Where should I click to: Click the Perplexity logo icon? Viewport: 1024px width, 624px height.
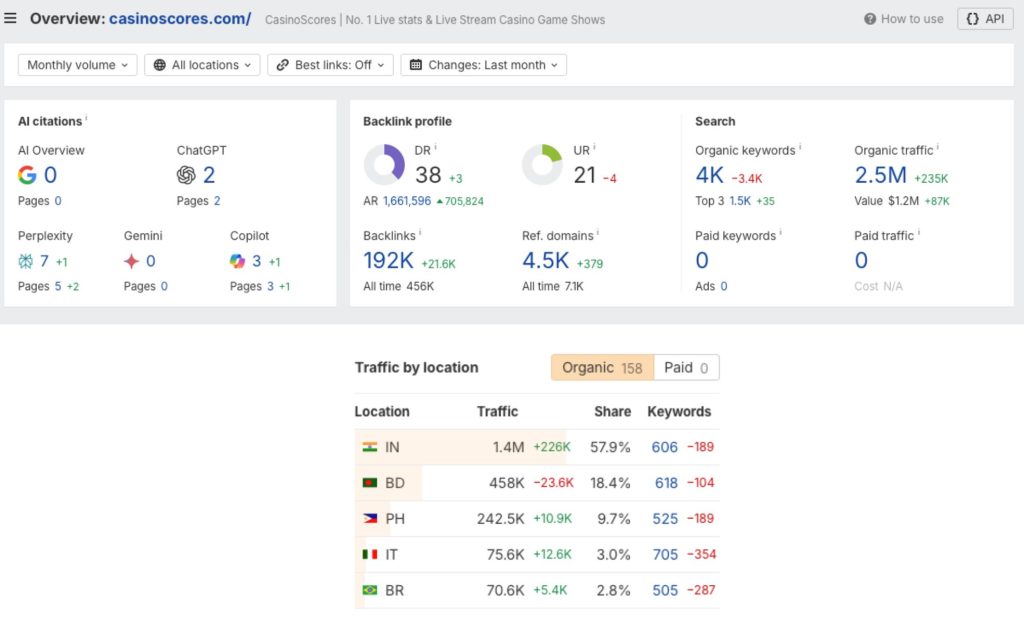[26, 261]
